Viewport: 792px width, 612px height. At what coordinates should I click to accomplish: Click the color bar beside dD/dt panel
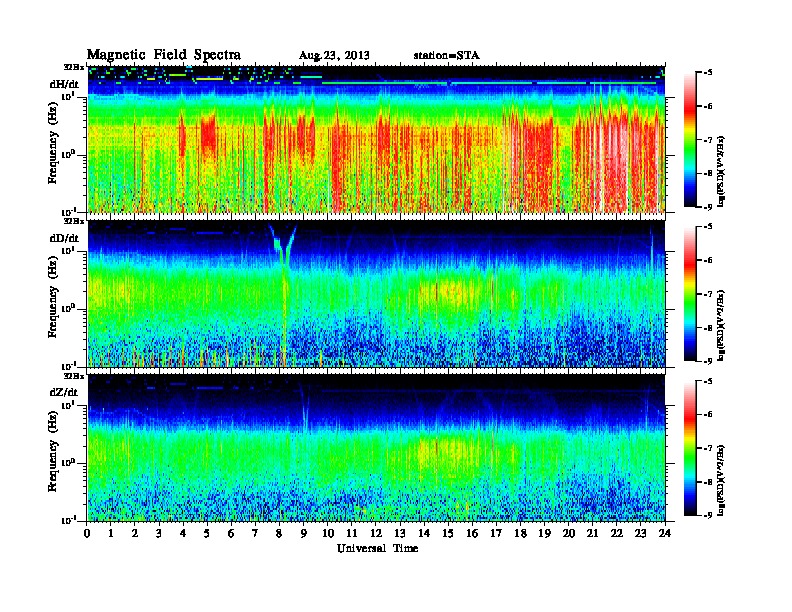pyautogui.click(x=690, y=293)
